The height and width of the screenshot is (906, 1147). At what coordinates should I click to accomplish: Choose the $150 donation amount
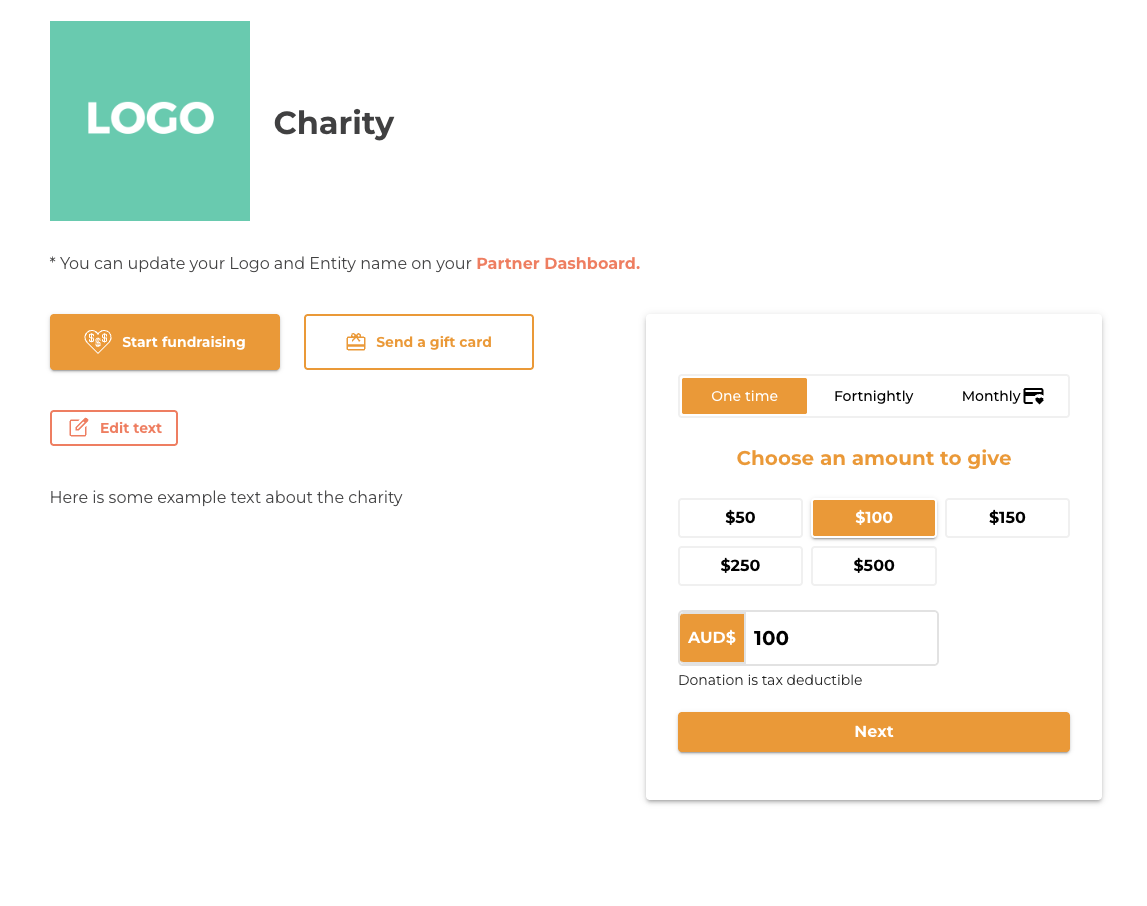(1007, 518)
